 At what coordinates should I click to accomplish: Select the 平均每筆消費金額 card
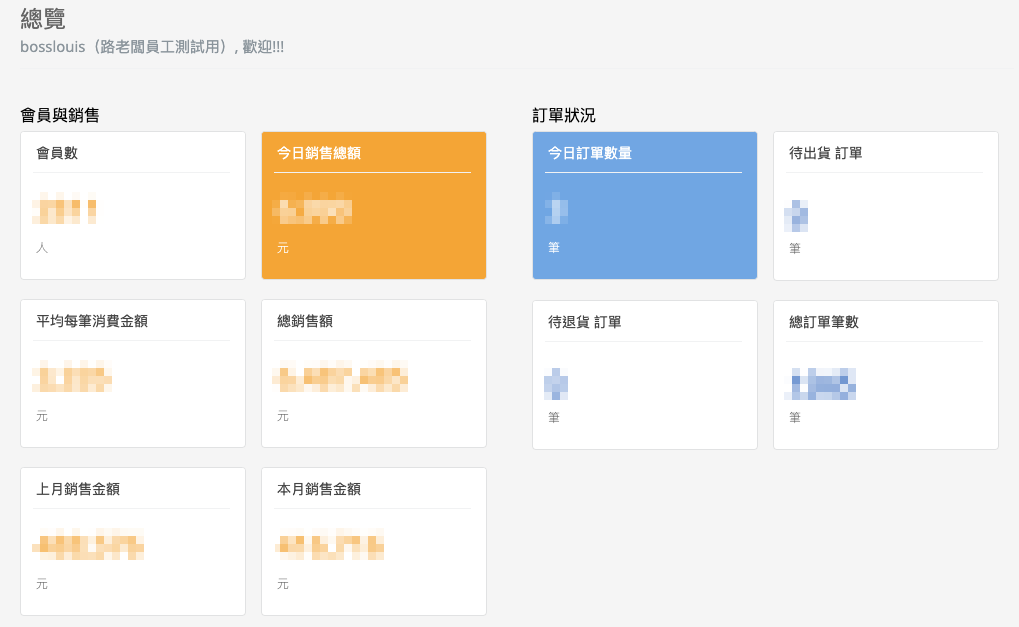(133, 374)
